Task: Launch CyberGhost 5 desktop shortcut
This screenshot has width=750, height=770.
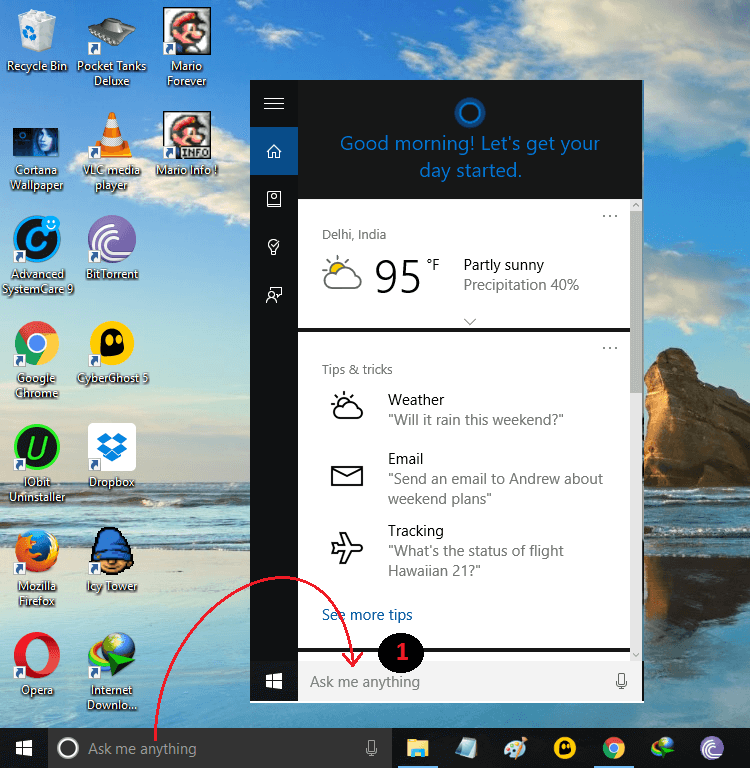Action: pyautogui.click(x=112, y=352)
